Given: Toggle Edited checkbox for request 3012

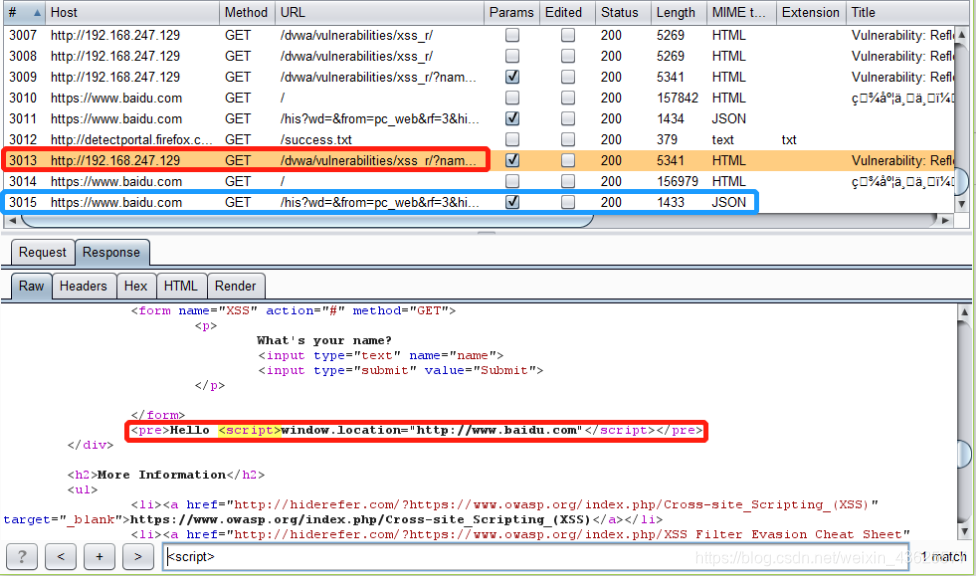Looking at the screenshot, I should tap(568, 139).
